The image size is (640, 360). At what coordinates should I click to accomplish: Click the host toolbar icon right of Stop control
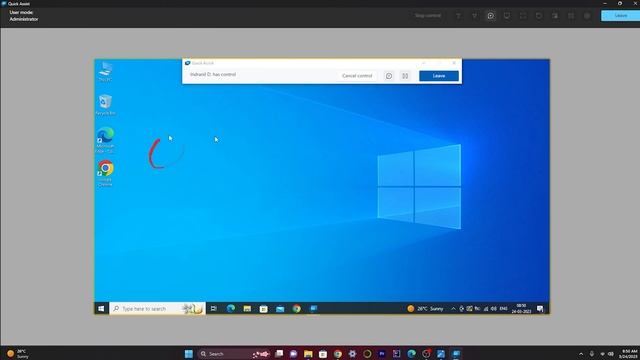click(x=458, y=16)
